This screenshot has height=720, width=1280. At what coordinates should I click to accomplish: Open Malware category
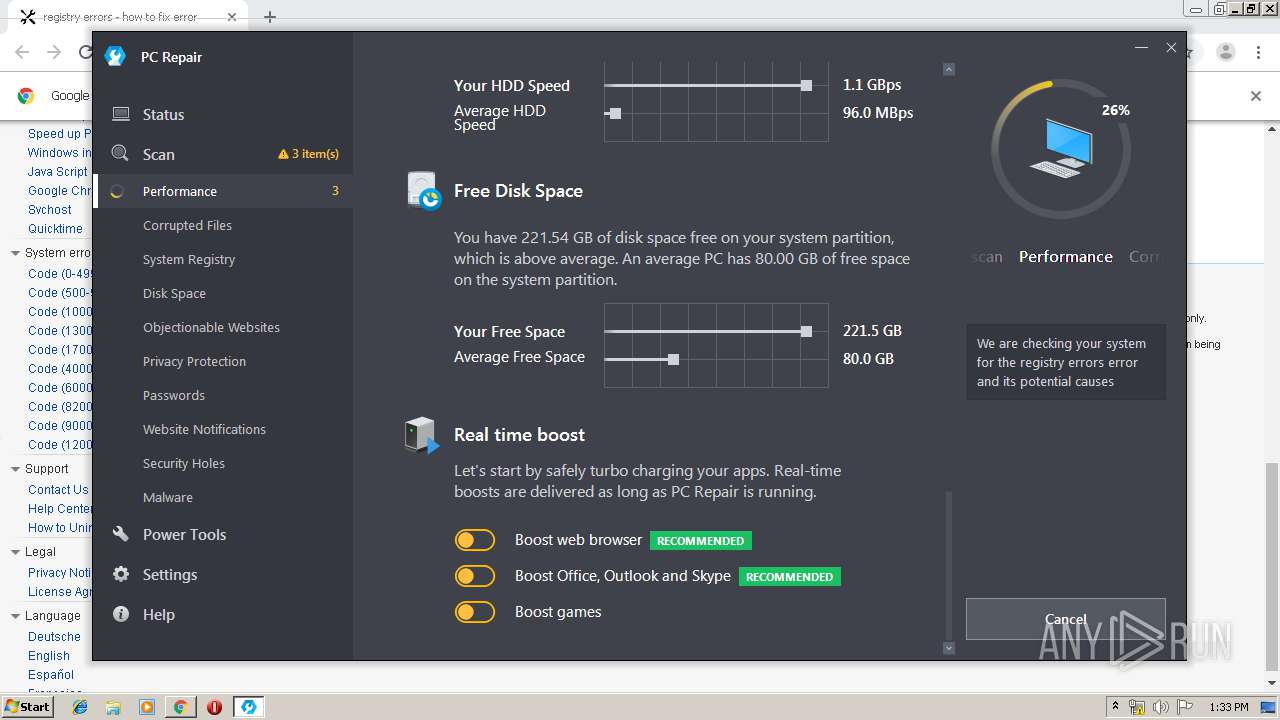pyautogui.click(x=168, y=497)
